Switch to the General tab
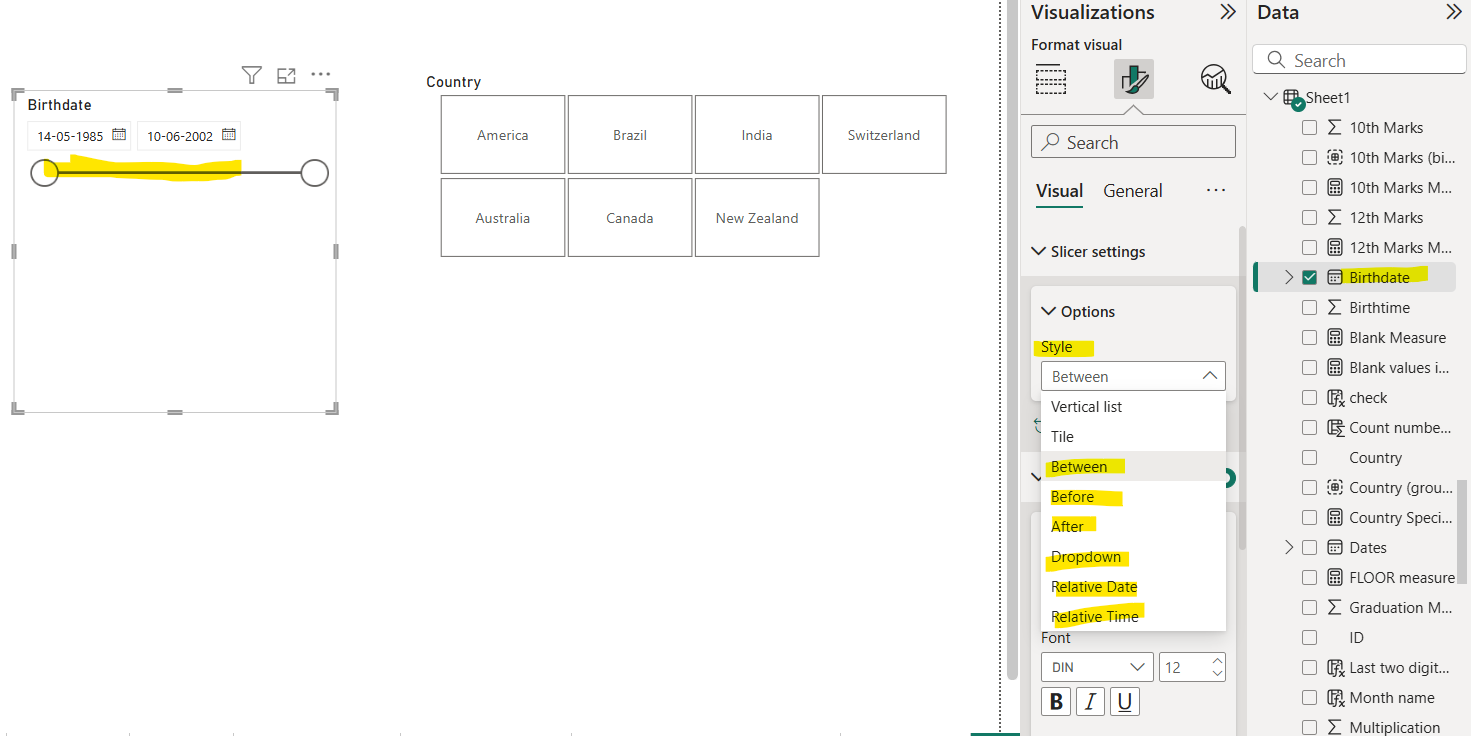 tap(1132, 191)
